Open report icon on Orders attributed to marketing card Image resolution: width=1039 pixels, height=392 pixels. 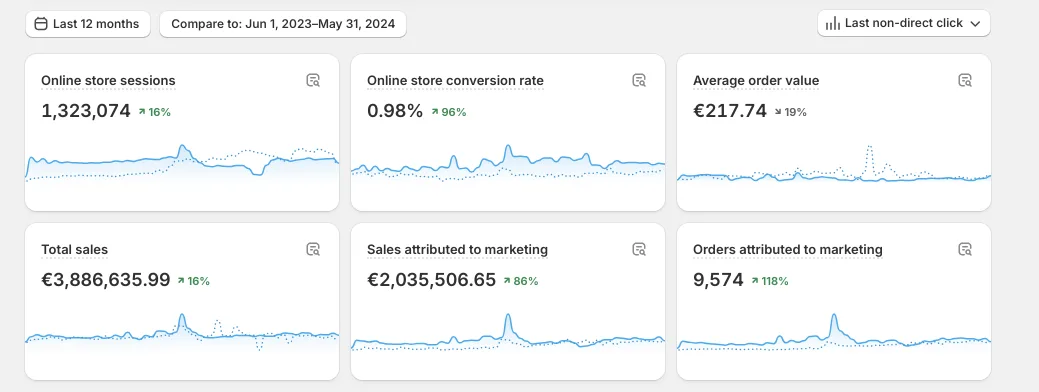965,250
